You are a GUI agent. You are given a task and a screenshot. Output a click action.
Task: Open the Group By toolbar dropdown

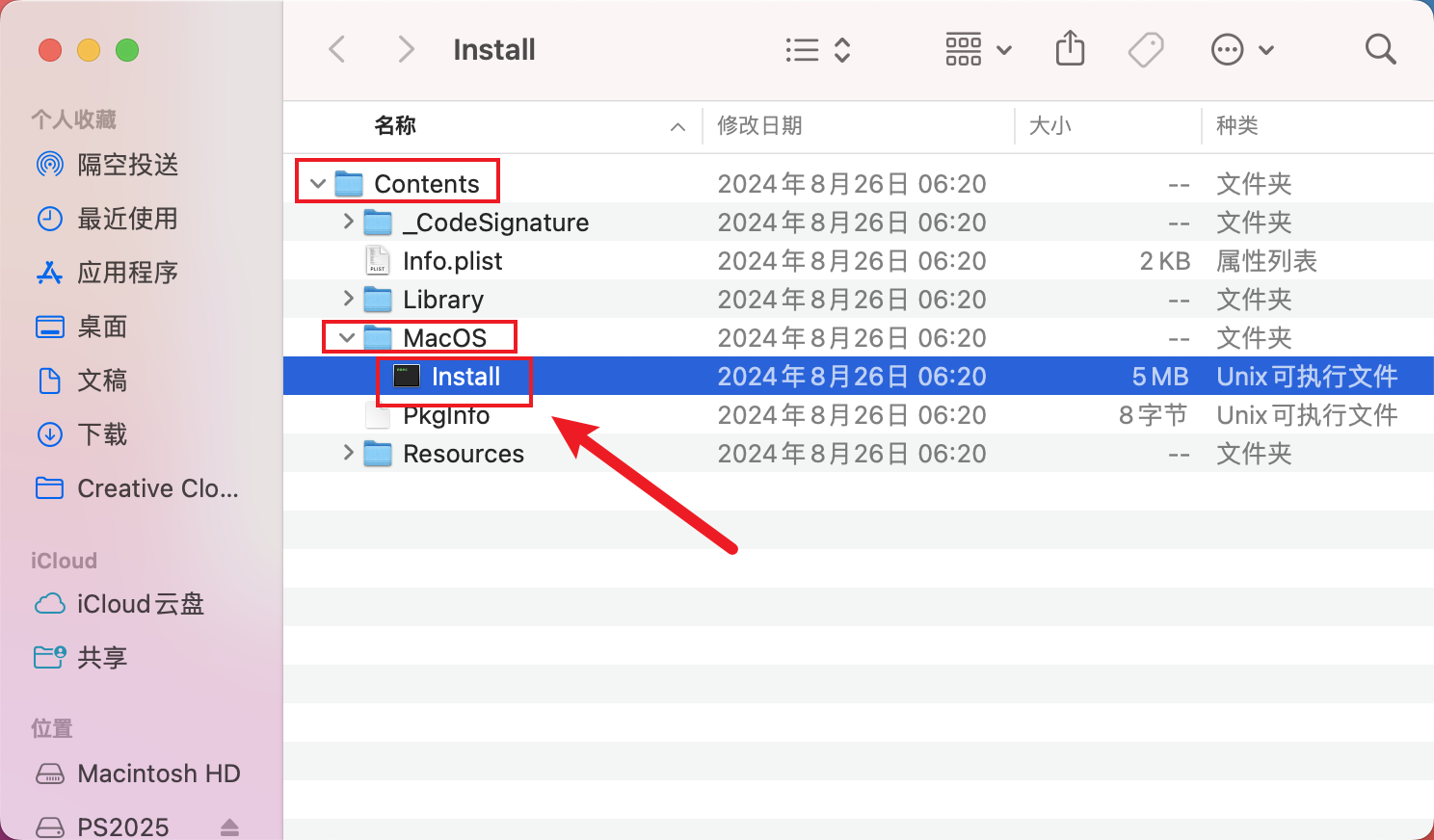(977, 49)
